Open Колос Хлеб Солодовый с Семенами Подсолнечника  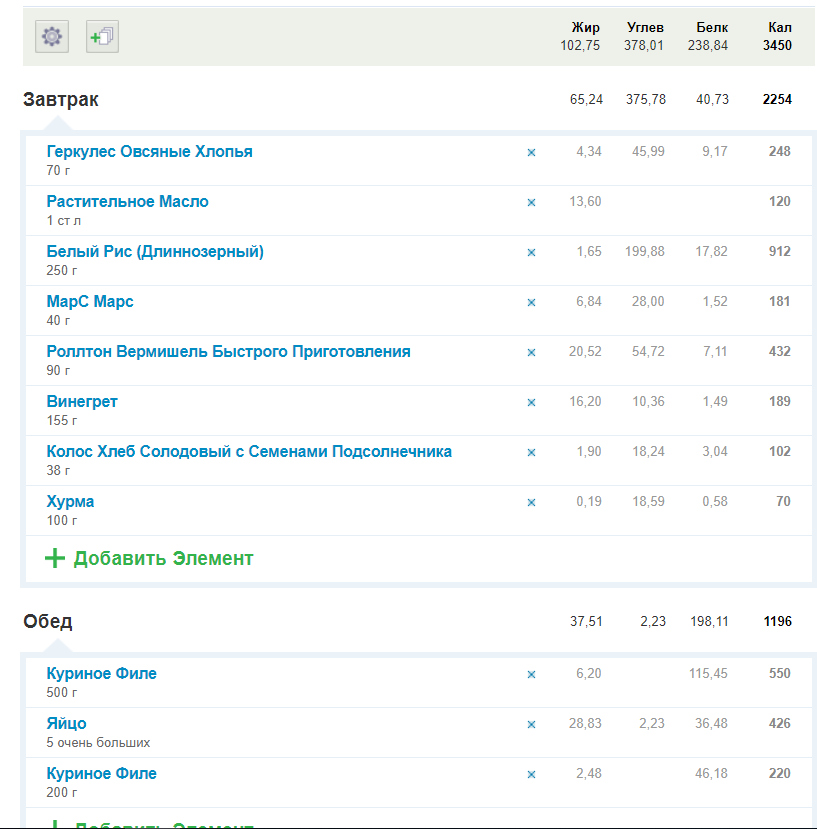(249, 452)
